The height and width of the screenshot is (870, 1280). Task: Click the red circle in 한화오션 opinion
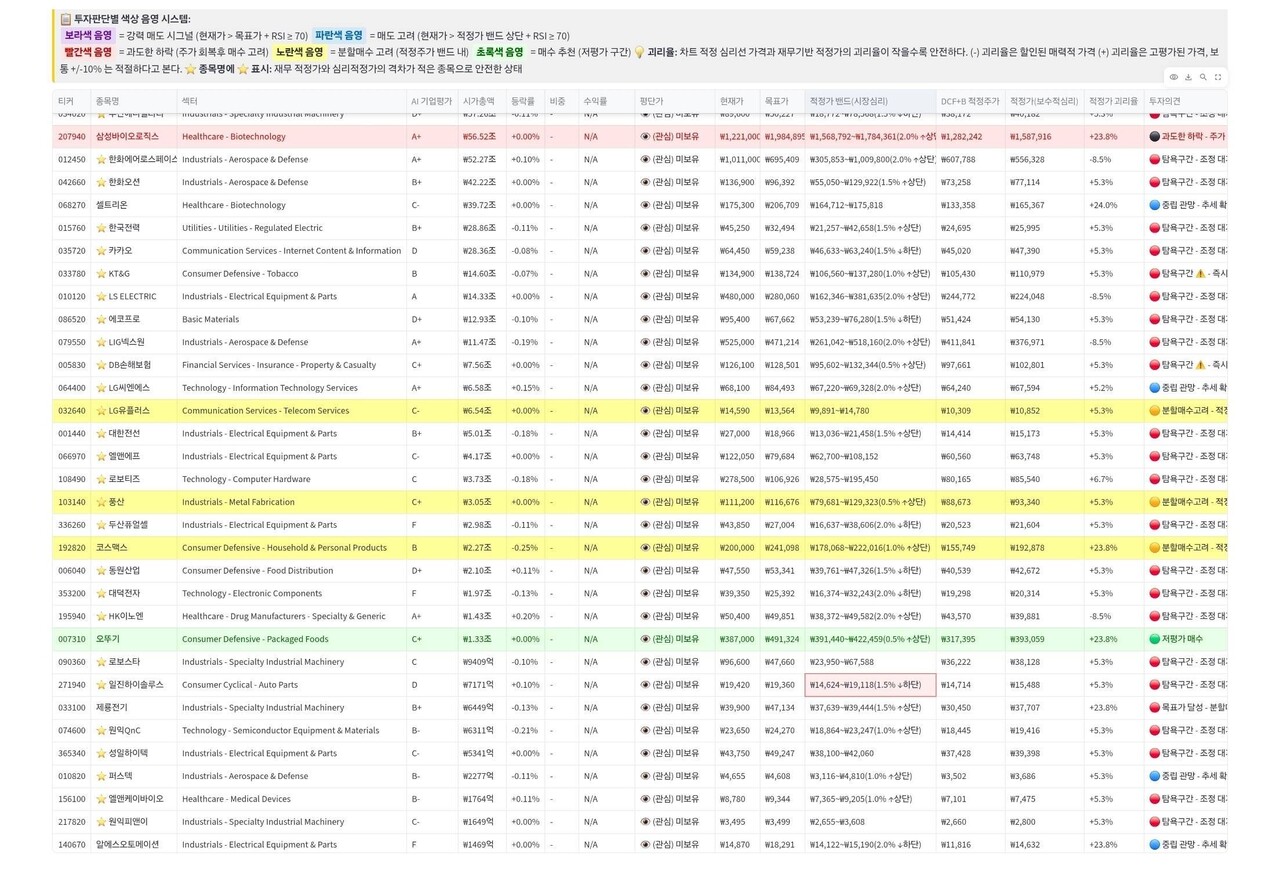[x=1154, y=183]
